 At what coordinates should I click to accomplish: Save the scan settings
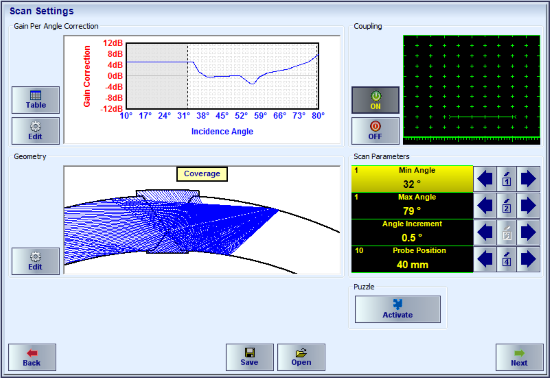coord(250,357)
